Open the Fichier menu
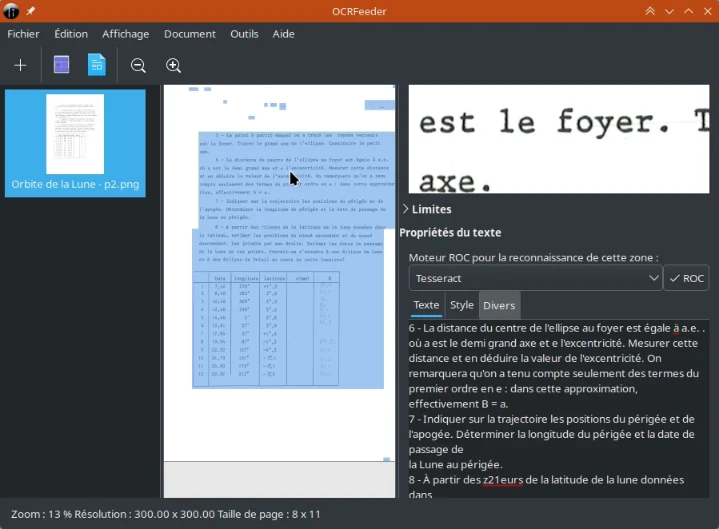 tap(23, 34)
